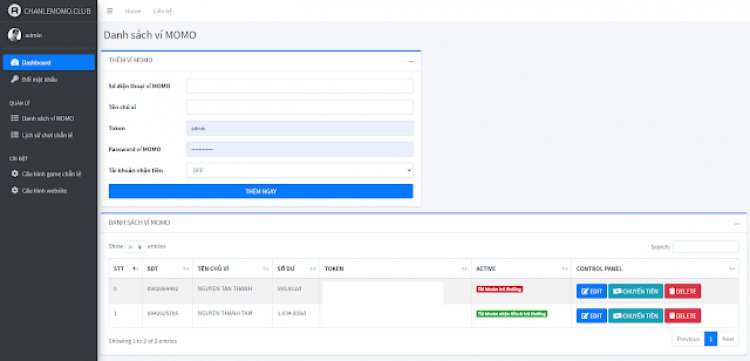Click the red status badge in row 0
Image resolution: width=750 pixels, height=361 pixels.
tap(499, 289)
